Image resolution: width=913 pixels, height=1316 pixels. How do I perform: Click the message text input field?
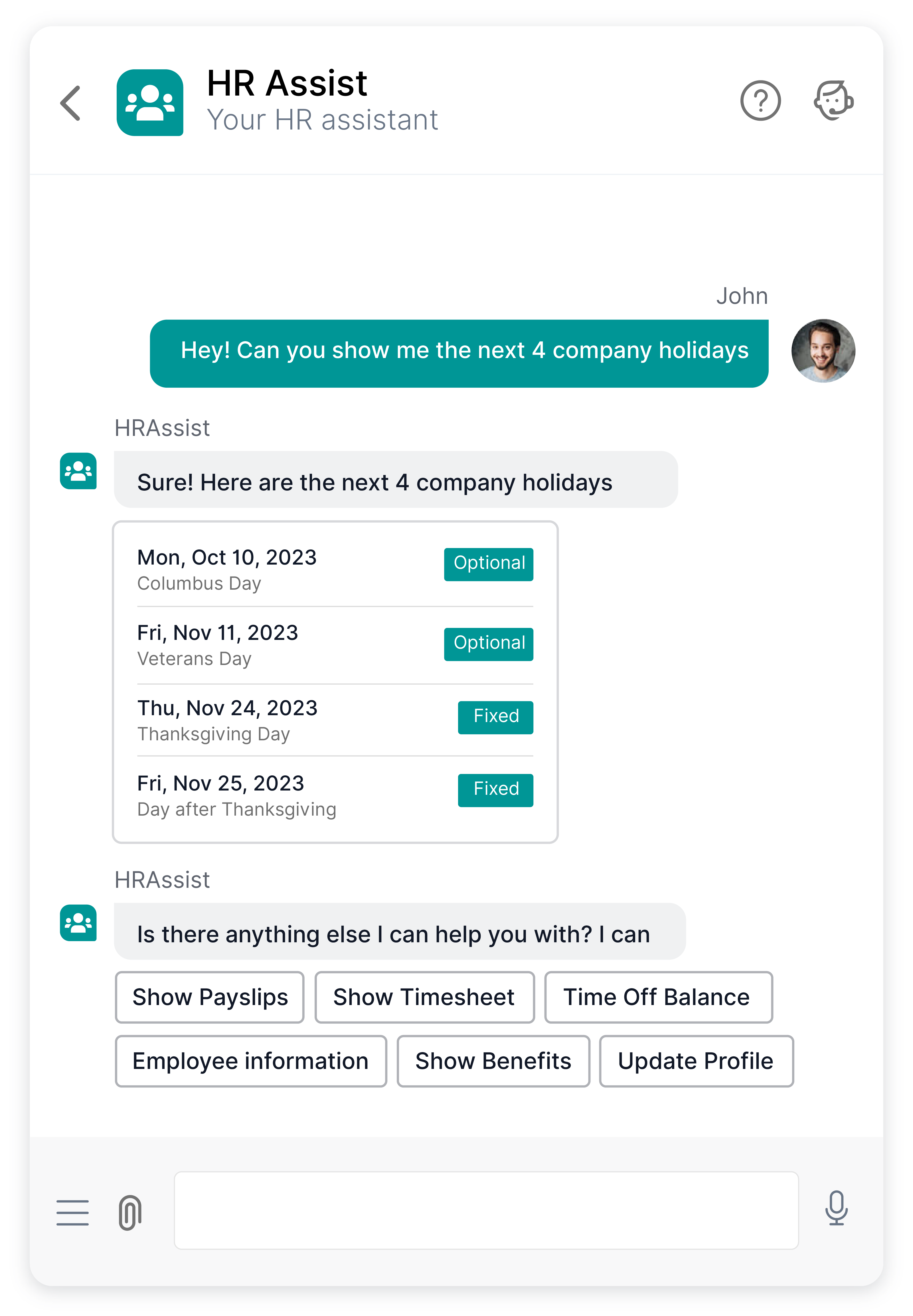click(x=486, y=1211)
